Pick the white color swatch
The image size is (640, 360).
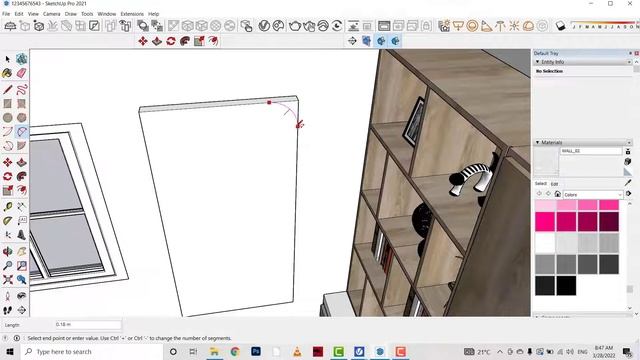tap(545, 243)
